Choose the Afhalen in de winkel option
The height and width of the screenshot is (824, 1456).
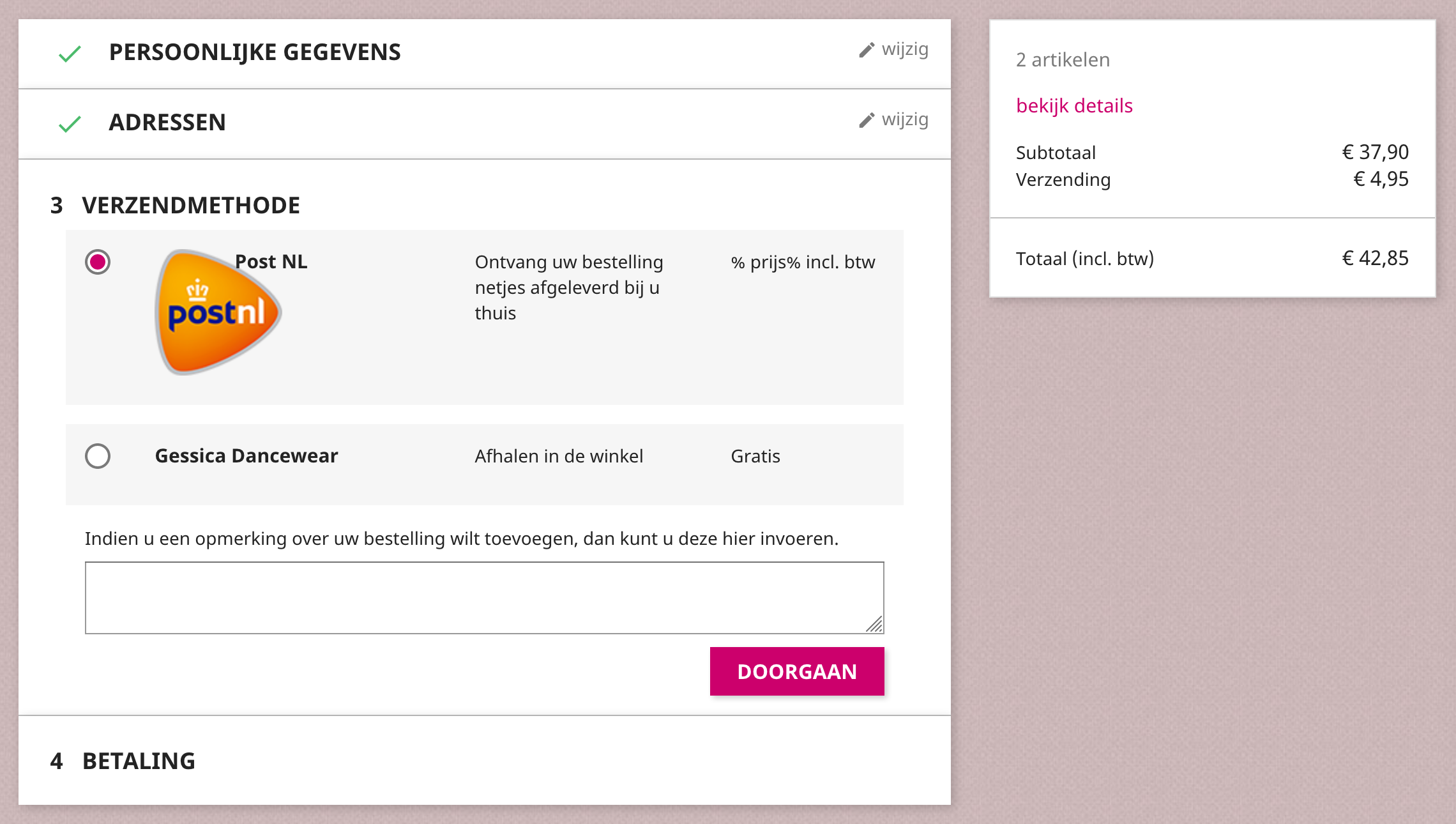[x=559, y=456]
